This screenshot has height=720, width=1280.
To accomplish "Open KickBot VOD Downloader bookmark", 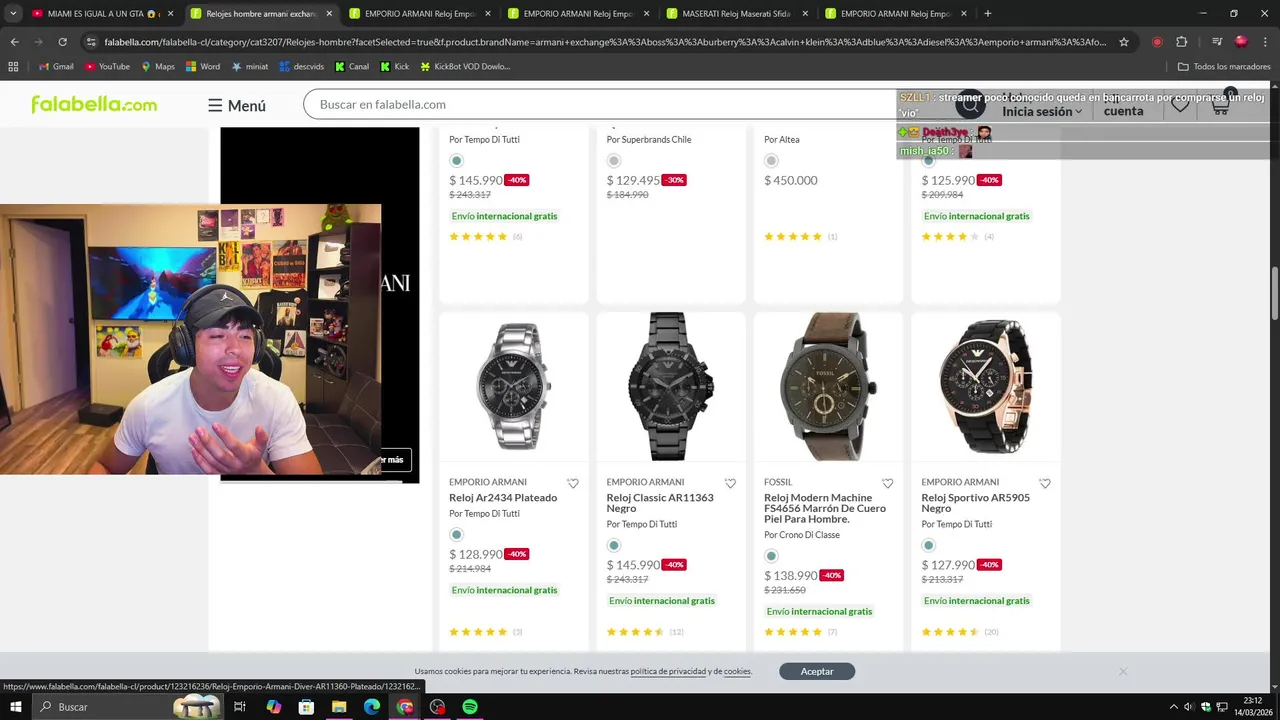I will click(465, 66).
